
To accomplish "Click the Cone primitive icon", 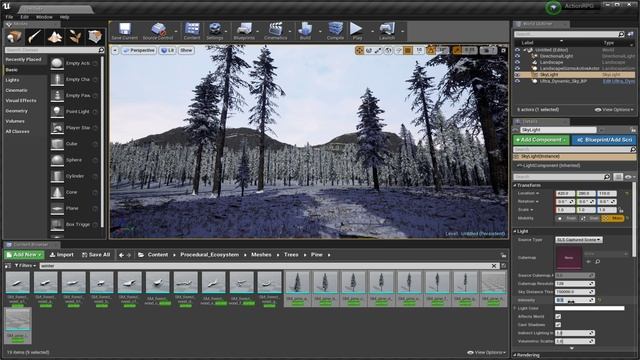I will pyautogui.click(x=57, y=192).
